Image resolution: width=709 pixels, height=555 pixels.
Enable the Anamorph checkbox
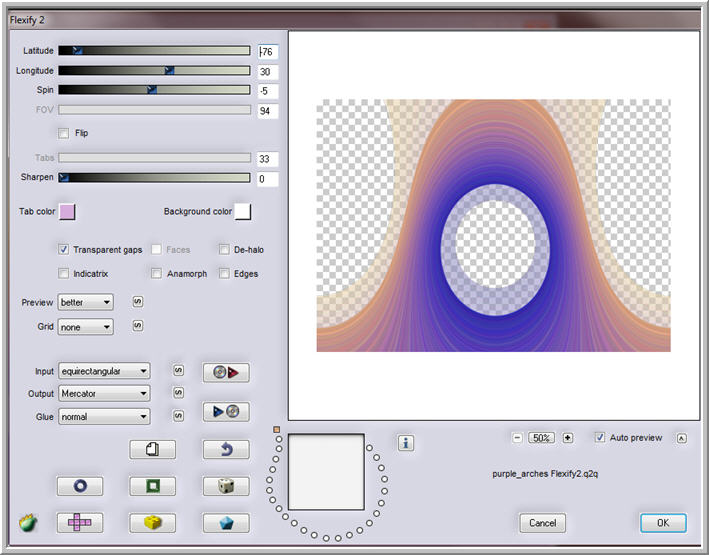[156, 273]
